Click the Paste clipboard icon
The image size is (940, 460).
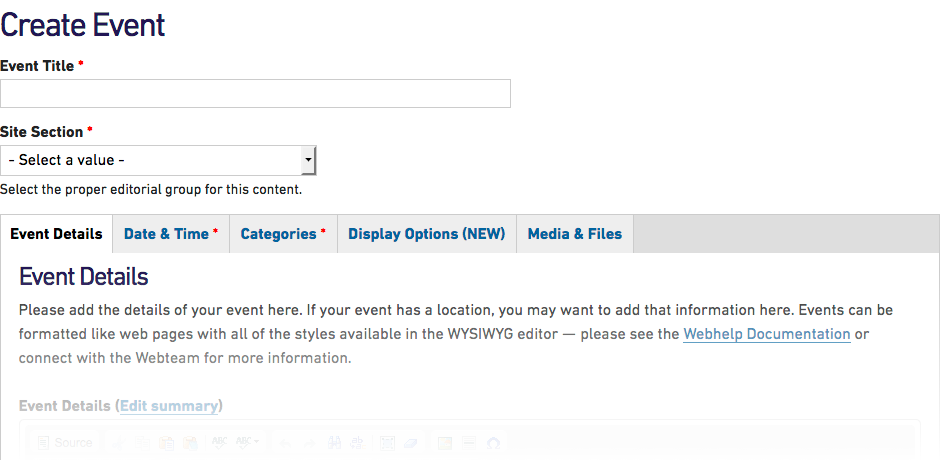click(167, 443)
